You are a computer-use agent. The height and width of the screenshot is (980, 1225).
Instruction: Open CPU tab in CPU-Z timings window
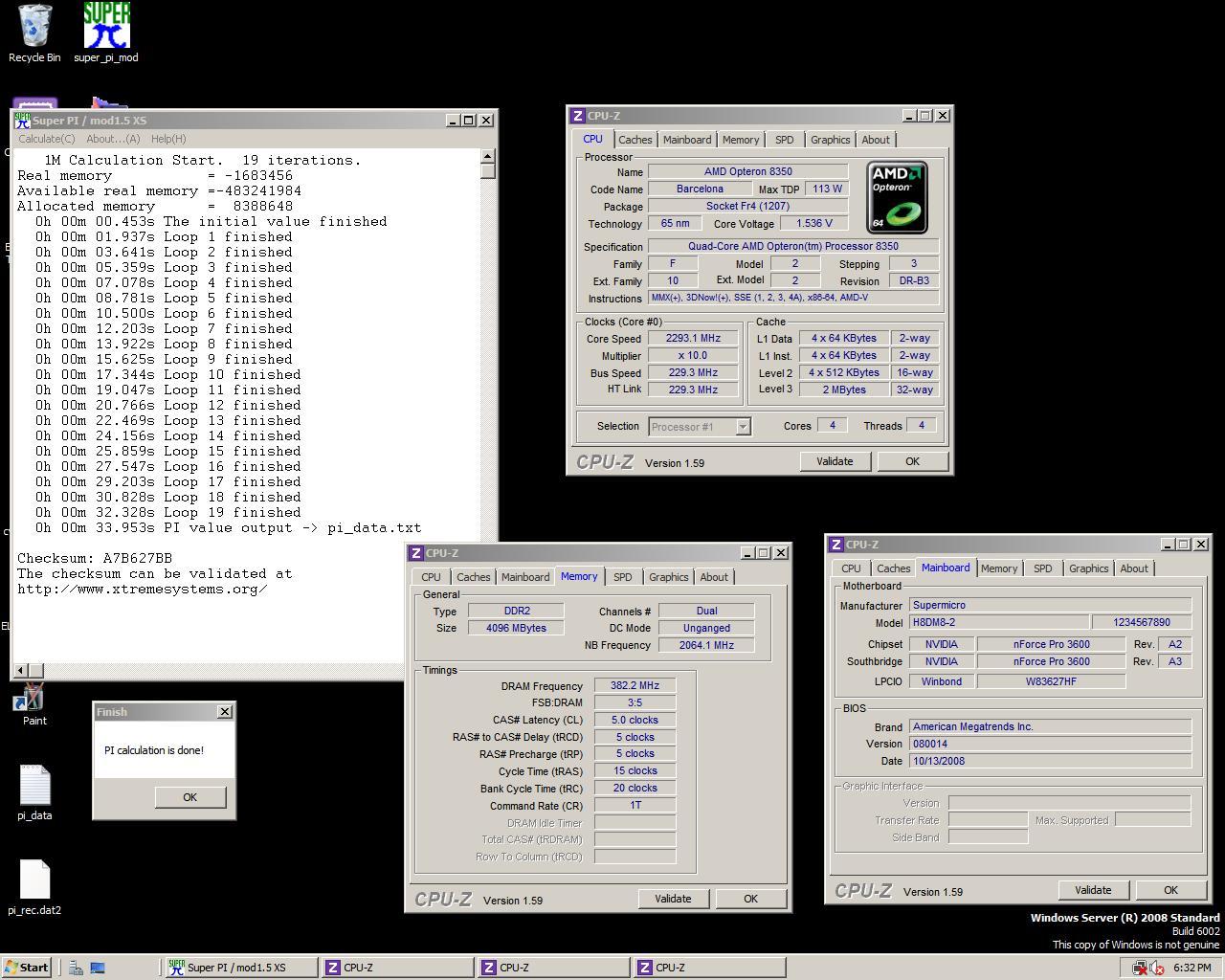[431, 577]
